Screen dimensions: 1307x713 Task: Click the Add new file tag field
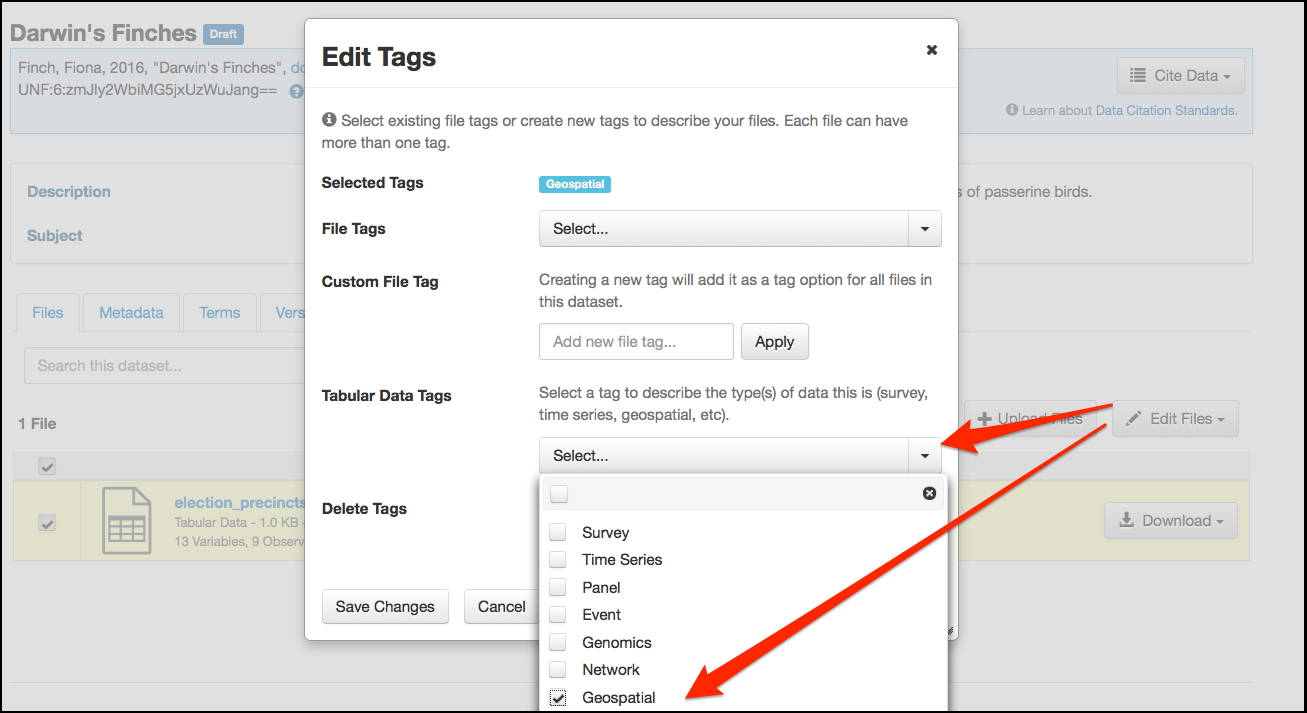636,342
